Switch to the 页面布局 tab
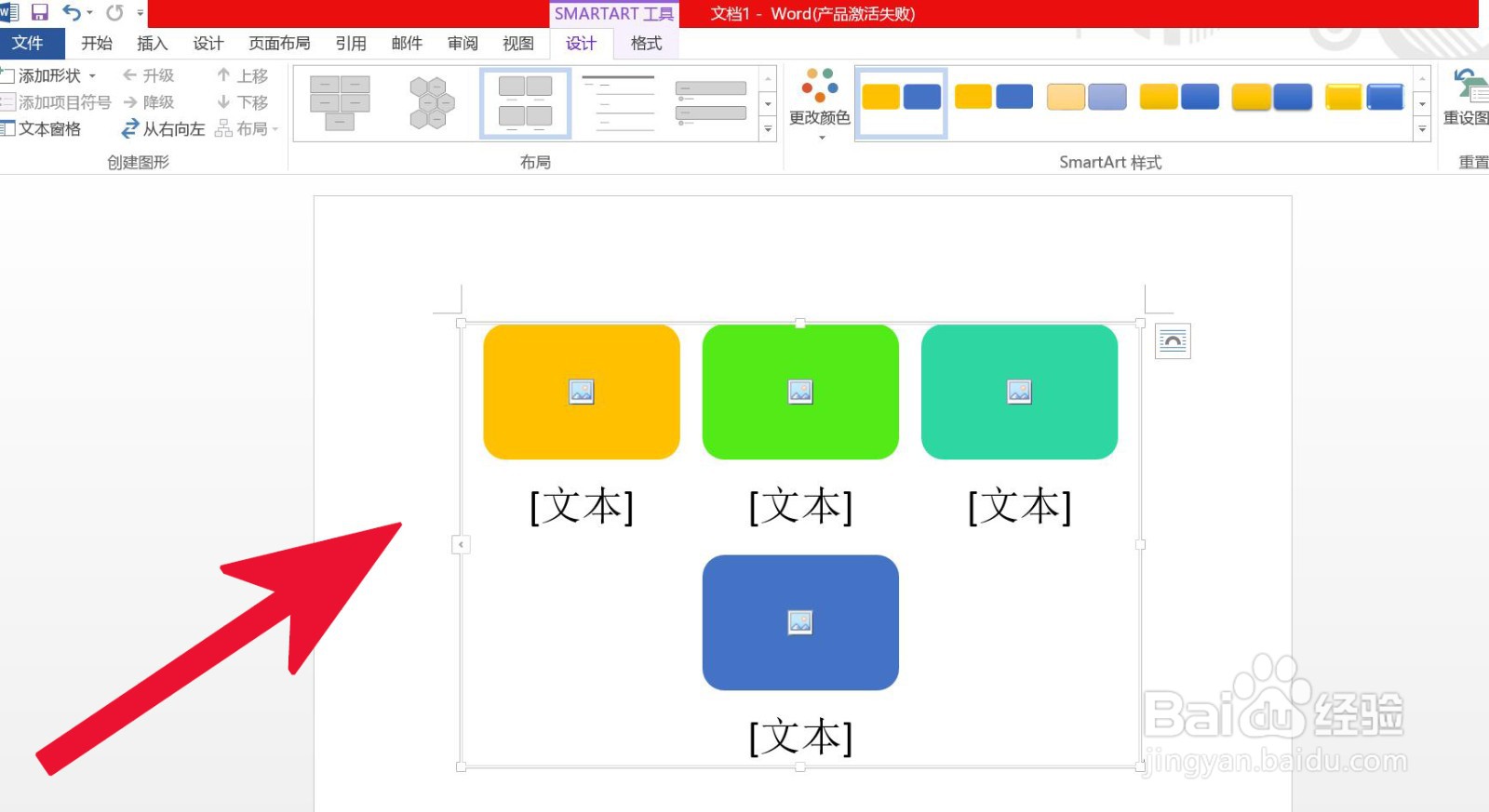Viewport: 1489px width, 812px height. pos(279,43)
